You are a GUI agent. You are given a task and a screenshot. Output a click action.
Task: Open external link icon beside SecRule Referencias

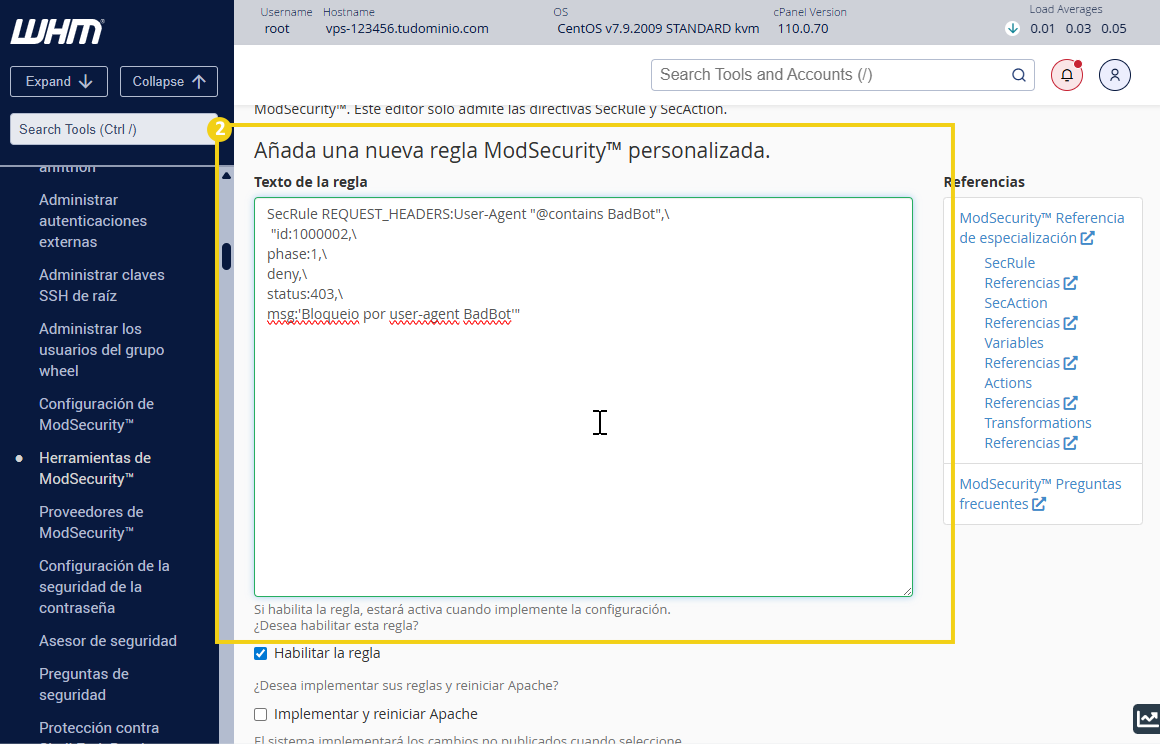(1070, 283)
